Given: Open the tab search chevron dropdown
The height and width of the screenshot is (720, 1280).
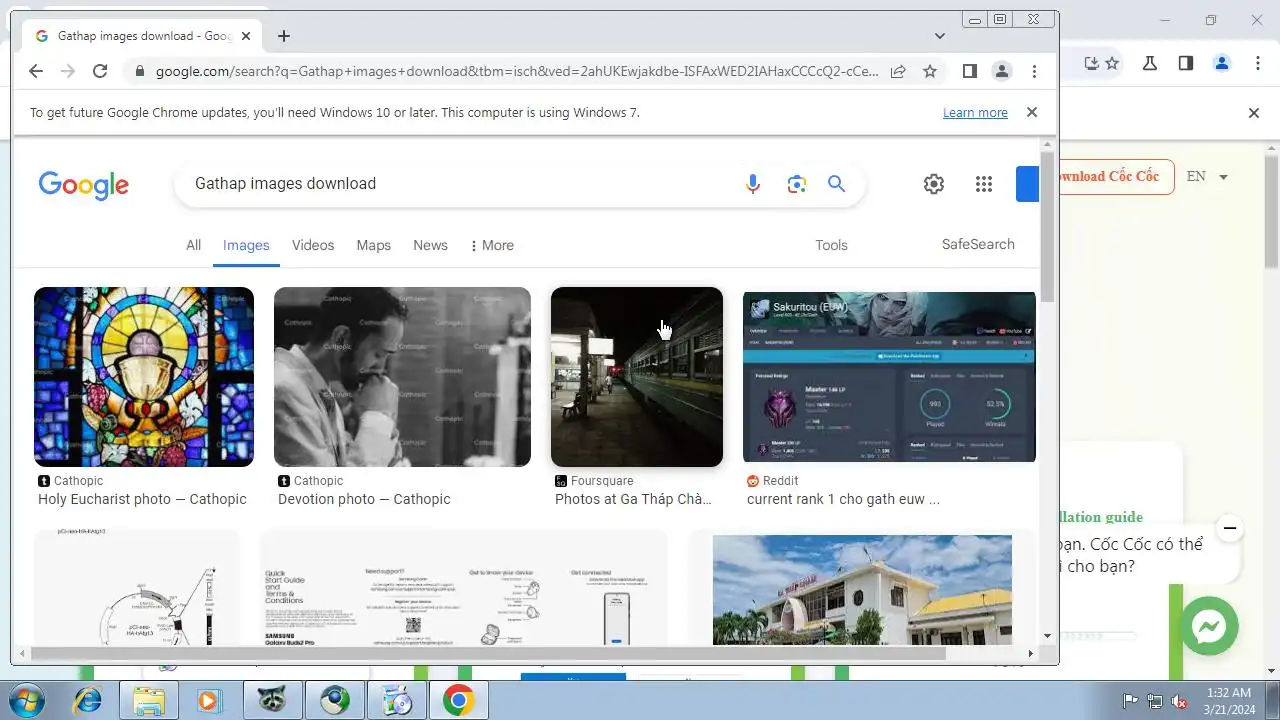Looking at the screenshot, I should (940, 36).
